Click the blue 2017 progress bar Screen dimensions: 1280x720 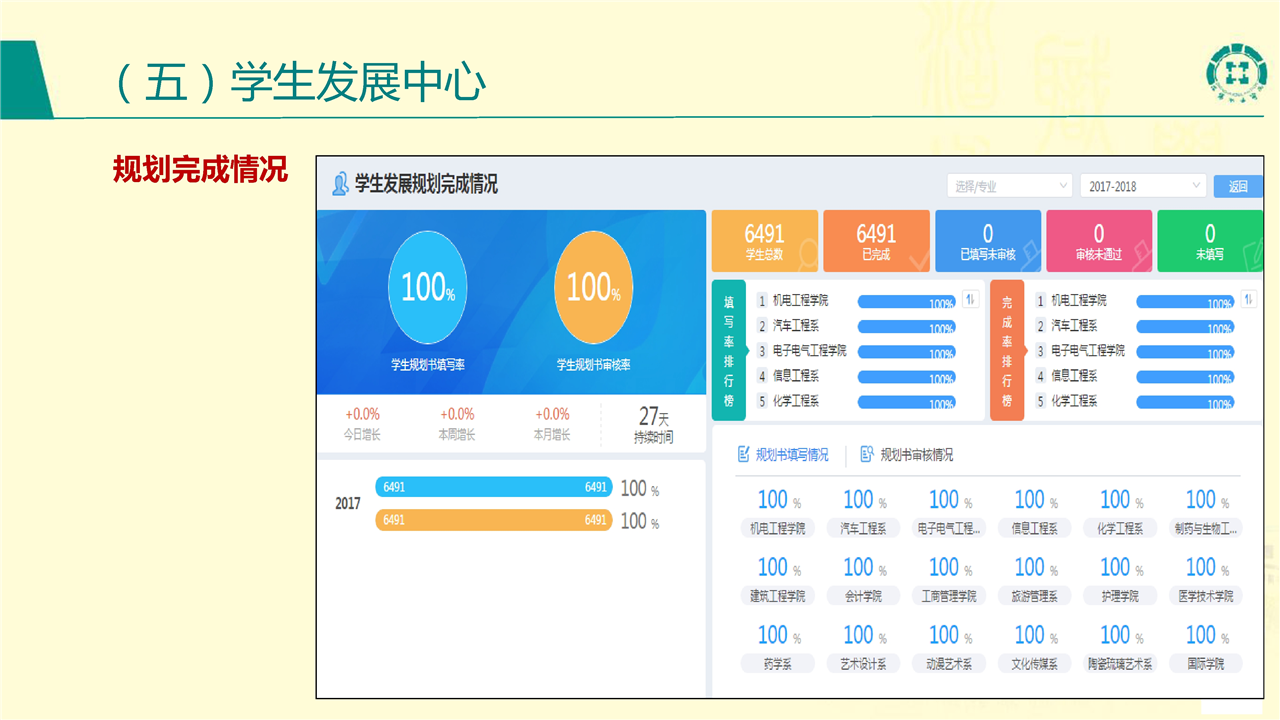coord(493,487)
